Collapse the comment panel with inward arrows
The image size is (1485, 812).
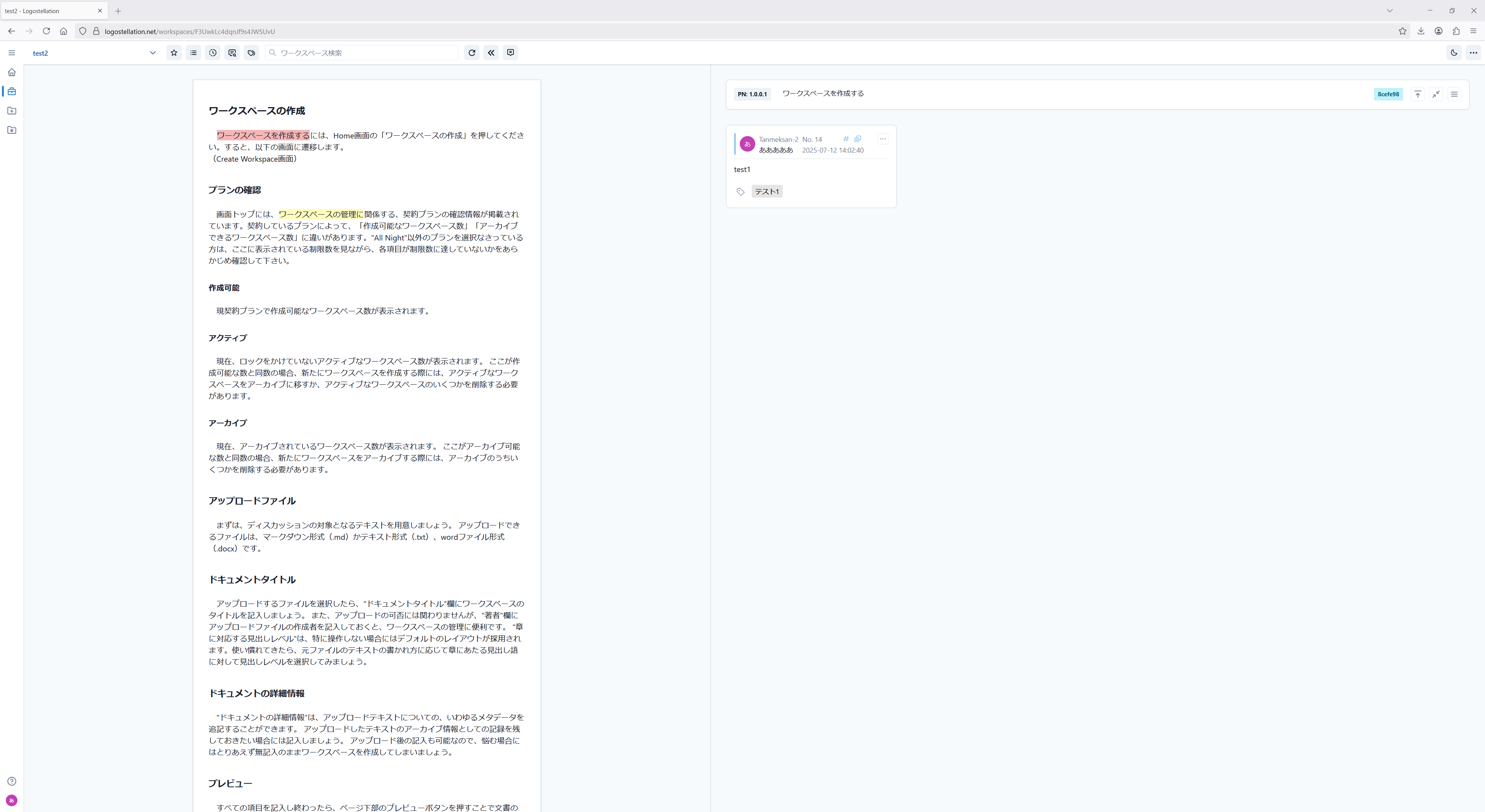point(1436,94)
